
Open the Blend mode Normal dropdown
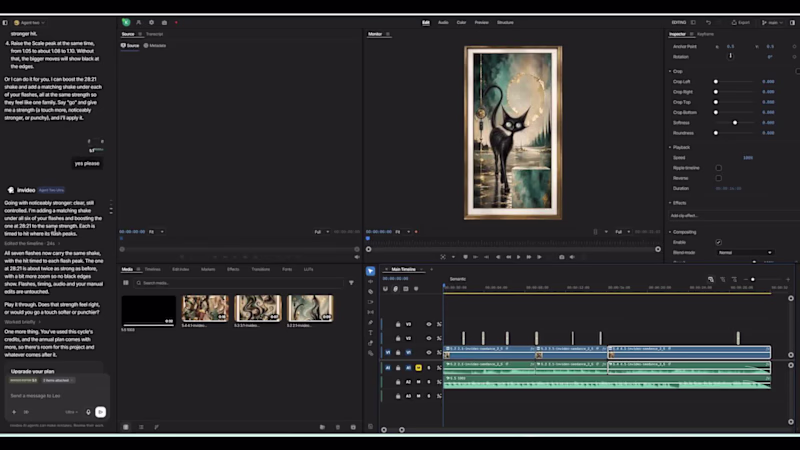pyautogui.click(x=745, y=253)
